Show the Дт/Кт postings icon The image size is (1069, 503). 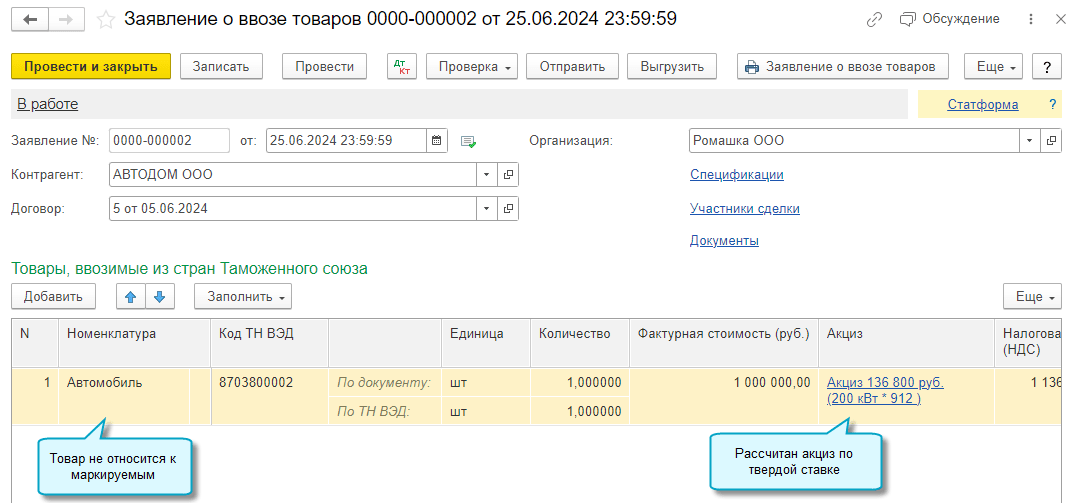(404, 67)
